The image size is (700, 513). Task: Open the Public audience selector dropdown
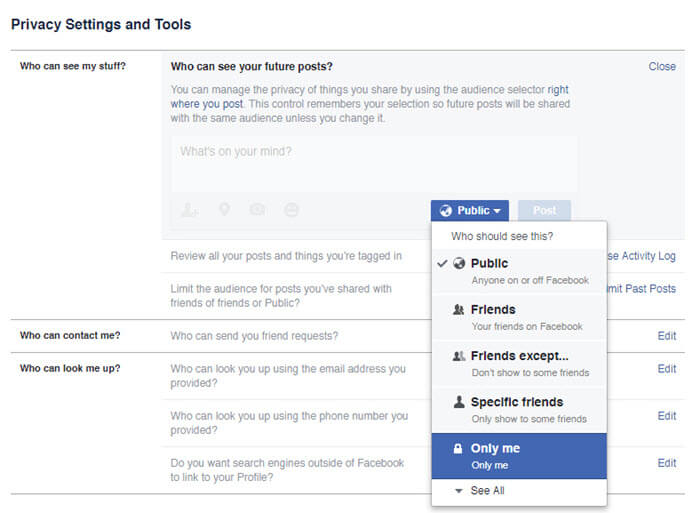tap(470, 211)
